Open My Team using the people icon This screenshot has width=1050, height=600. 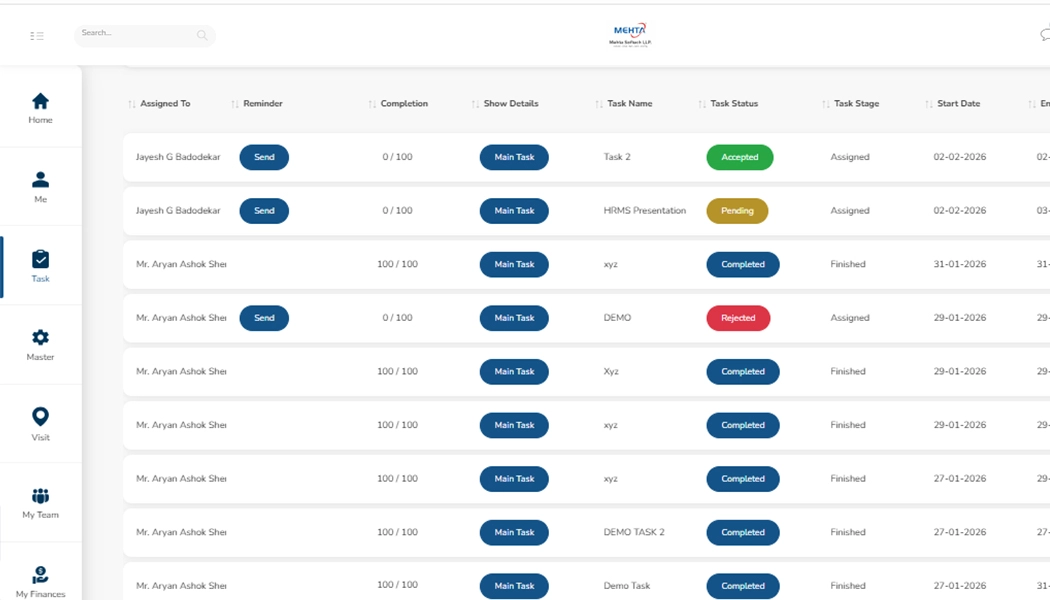coord(40,494)
